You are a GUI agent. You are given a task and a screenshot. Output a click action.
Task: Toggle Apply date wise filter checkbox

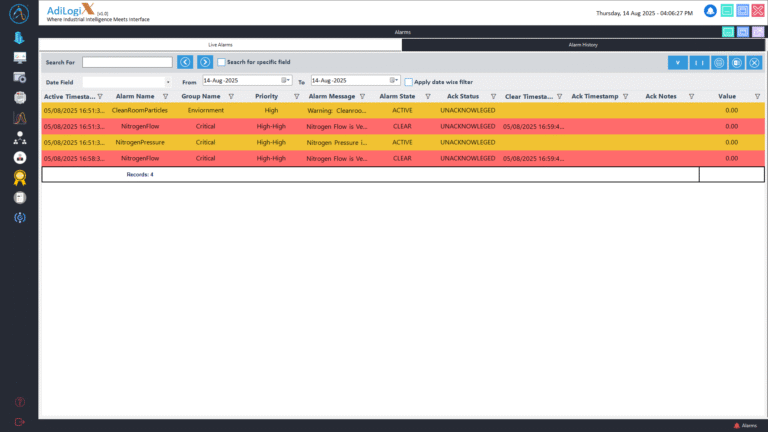[x=408, y=81]
